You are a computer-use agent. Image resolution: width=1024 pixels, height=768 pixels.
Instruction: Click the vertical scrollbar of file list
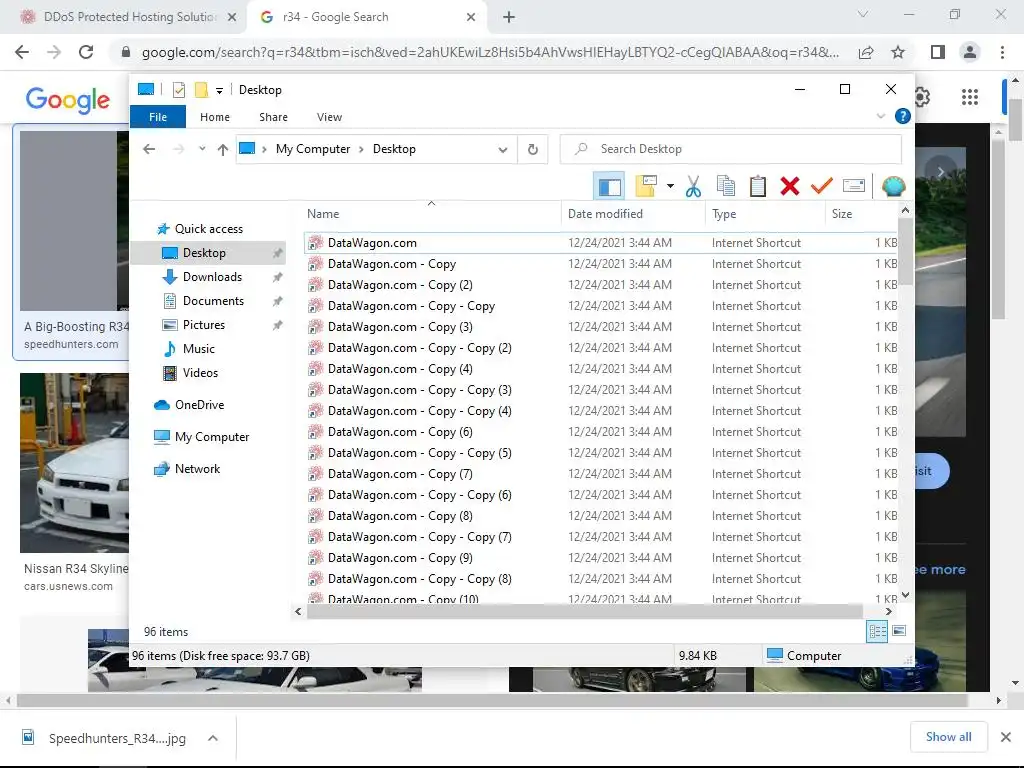[905, 252]
